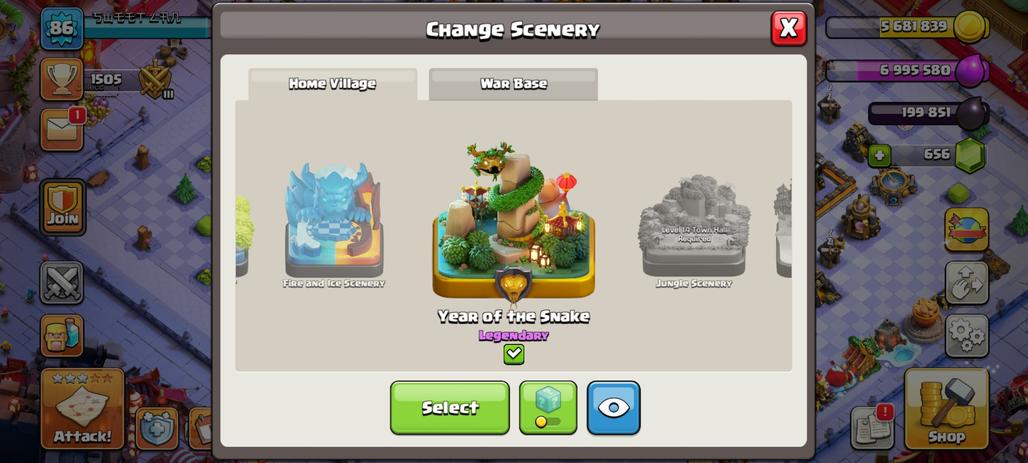Screen dimensions: 1028x463
Task: Choose the Fire and Ice Scenery thumbnail
Action: [334, 224]
